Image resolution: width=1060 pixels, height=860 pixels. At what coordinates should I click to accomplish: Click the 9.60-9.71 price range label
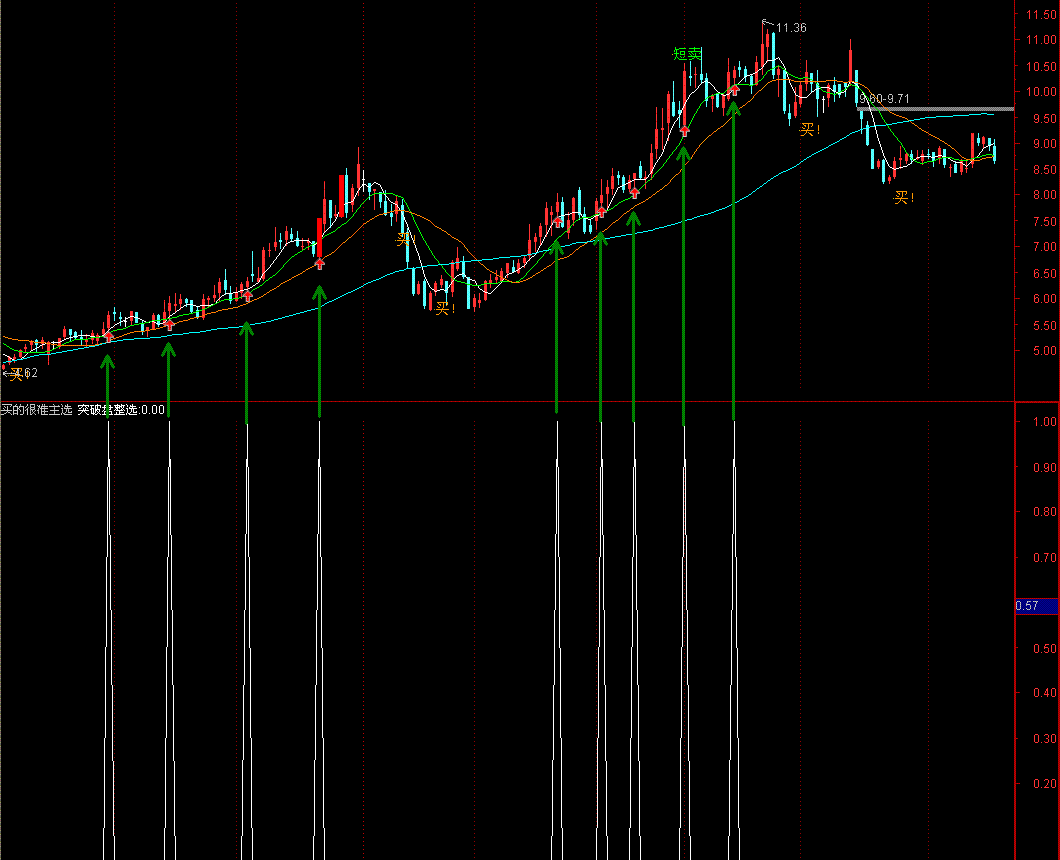click(x=884, y=99)
